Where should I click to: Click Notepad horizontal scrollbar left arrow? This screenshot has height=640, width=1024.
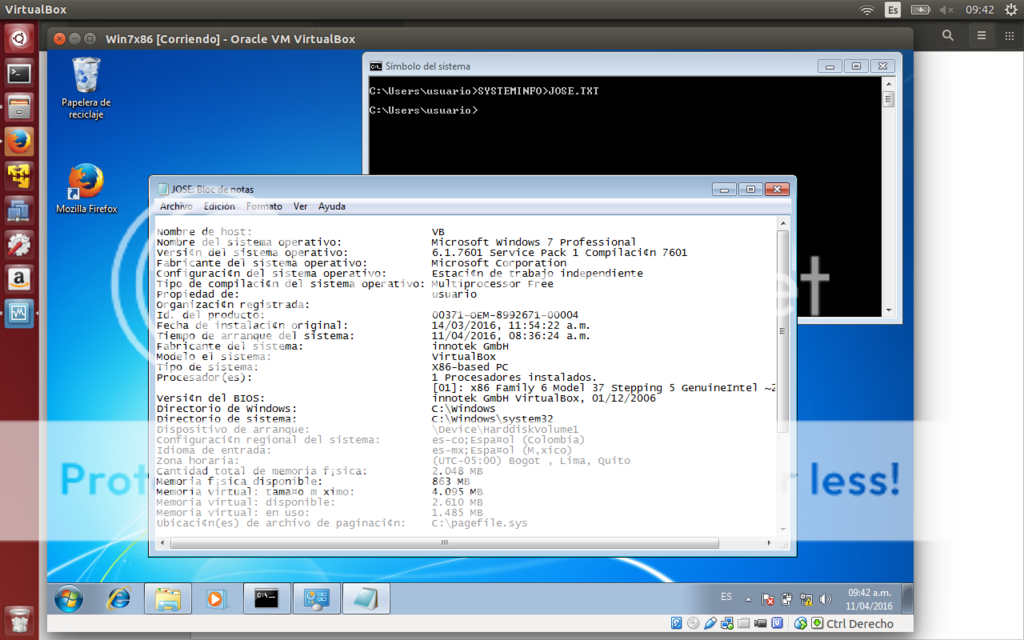[x=163, y=543]
